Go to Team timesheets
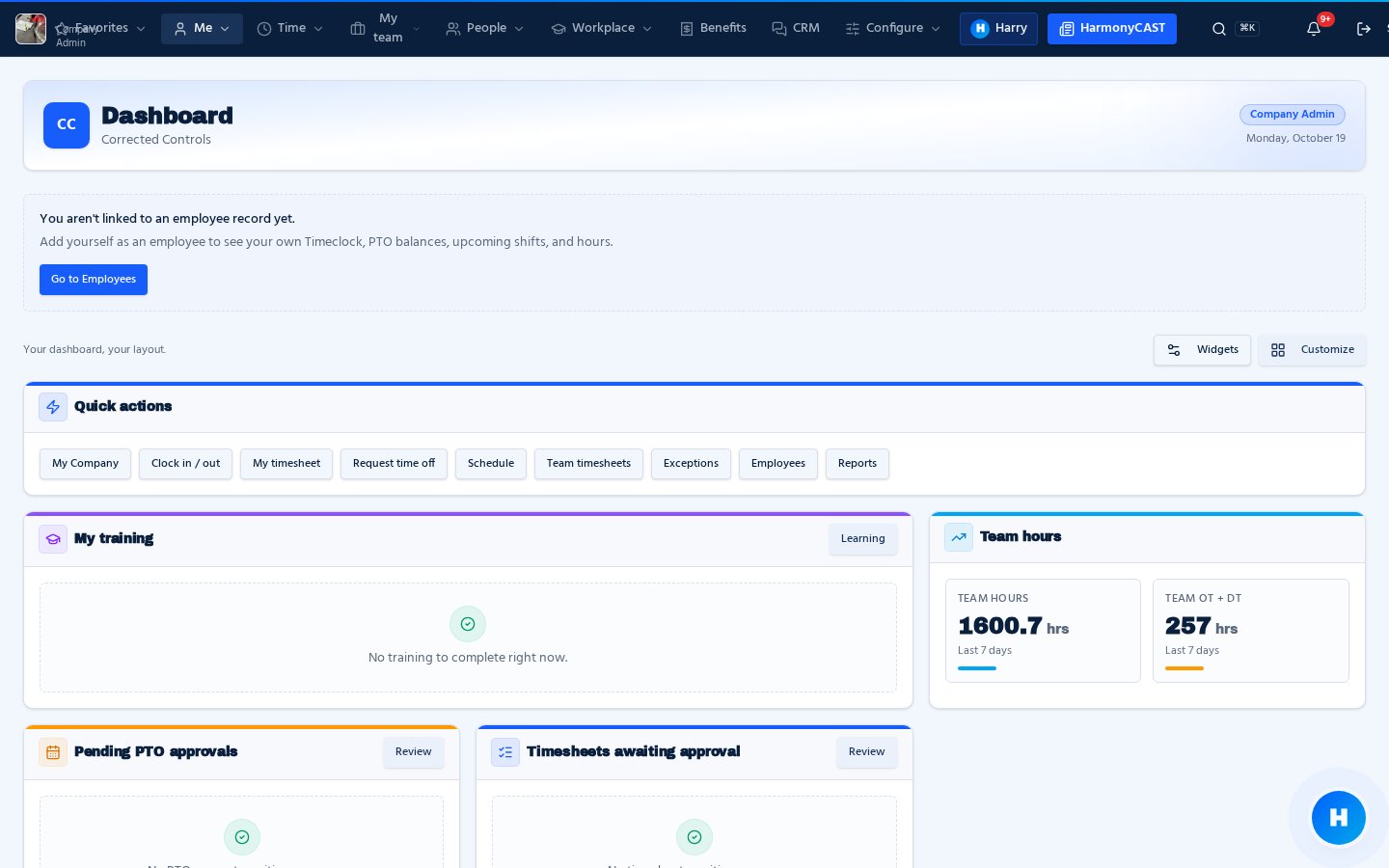 coord(588,464)
